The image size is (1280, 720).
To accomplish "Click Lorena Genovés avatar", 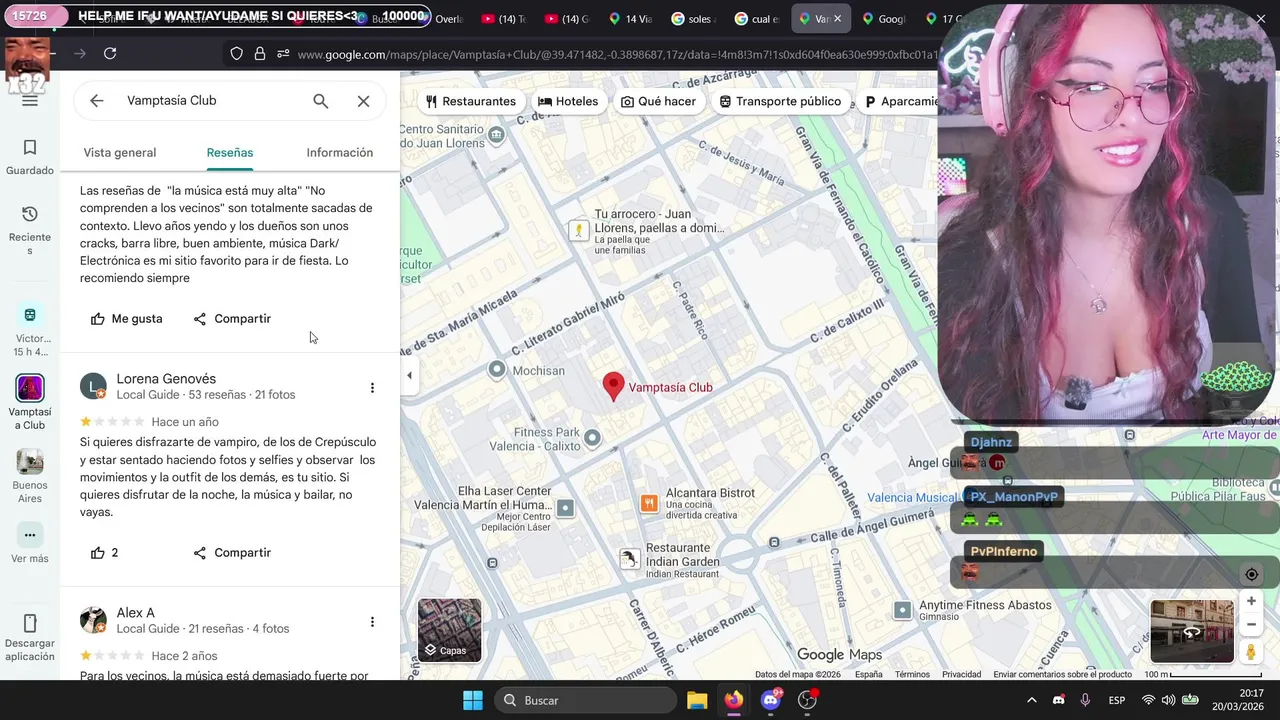I will (93, 386).
